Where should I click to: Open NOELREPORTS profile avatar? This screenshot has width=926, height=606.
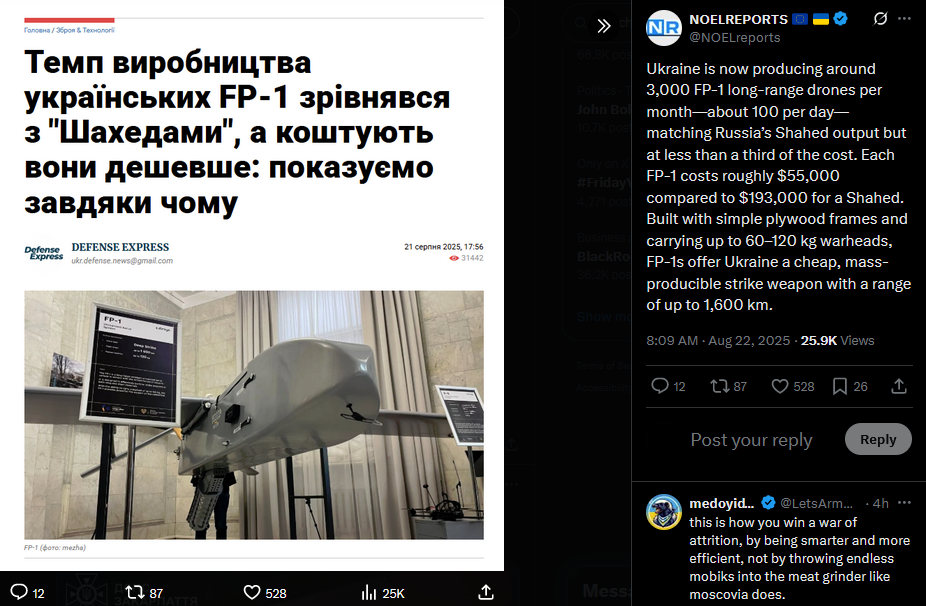[664, 28]
